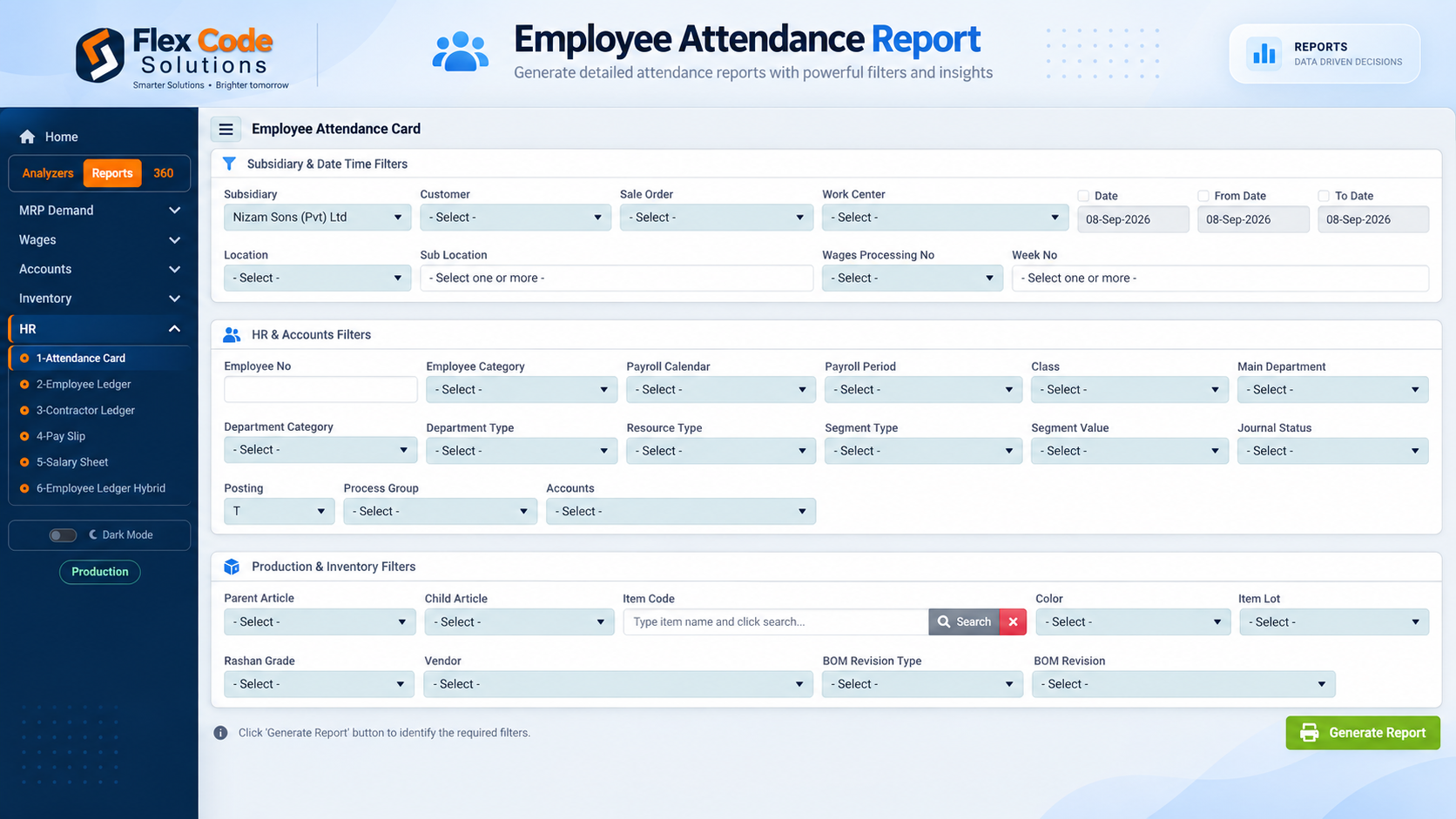Viewport: 1456px width, 819px height.
Task: Open the Journal Status dropdown
Action: tap(1332, 451)
